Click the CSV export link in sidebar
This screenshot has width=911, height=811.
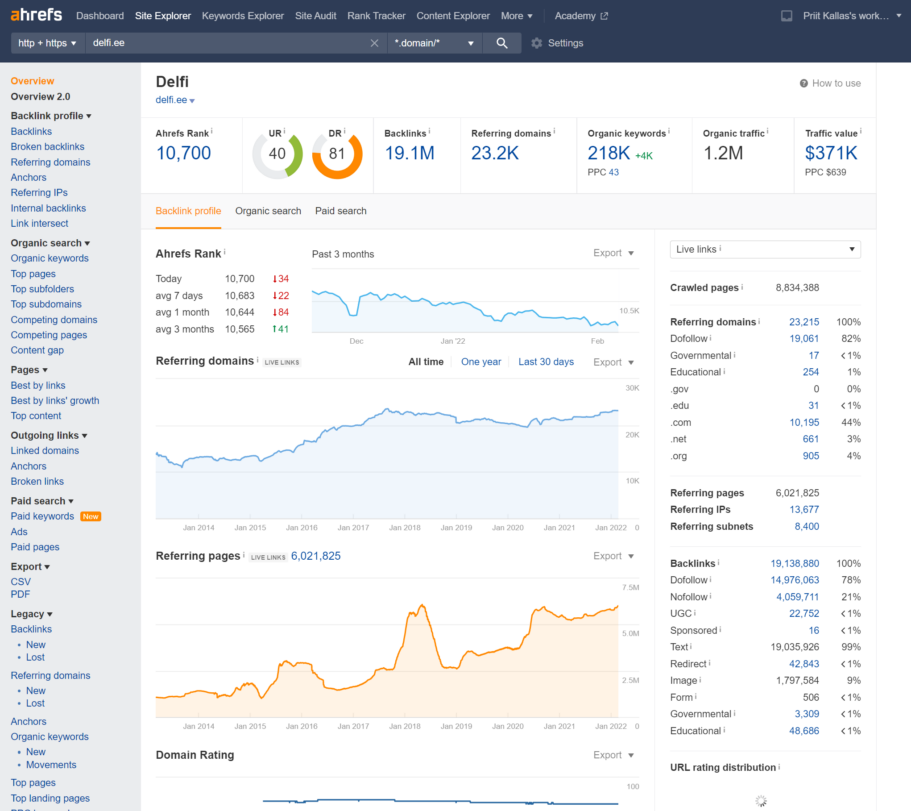click(20, 581)
